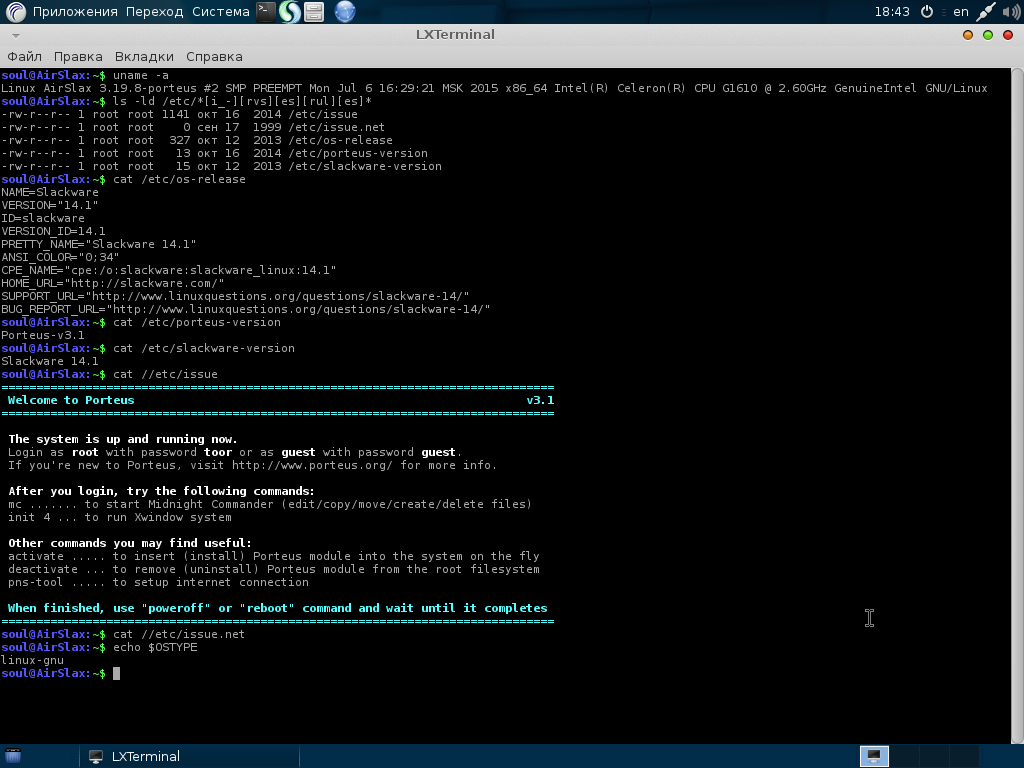Open the power shutdown icon
The image size is (1024, 768).
[926, 11]
